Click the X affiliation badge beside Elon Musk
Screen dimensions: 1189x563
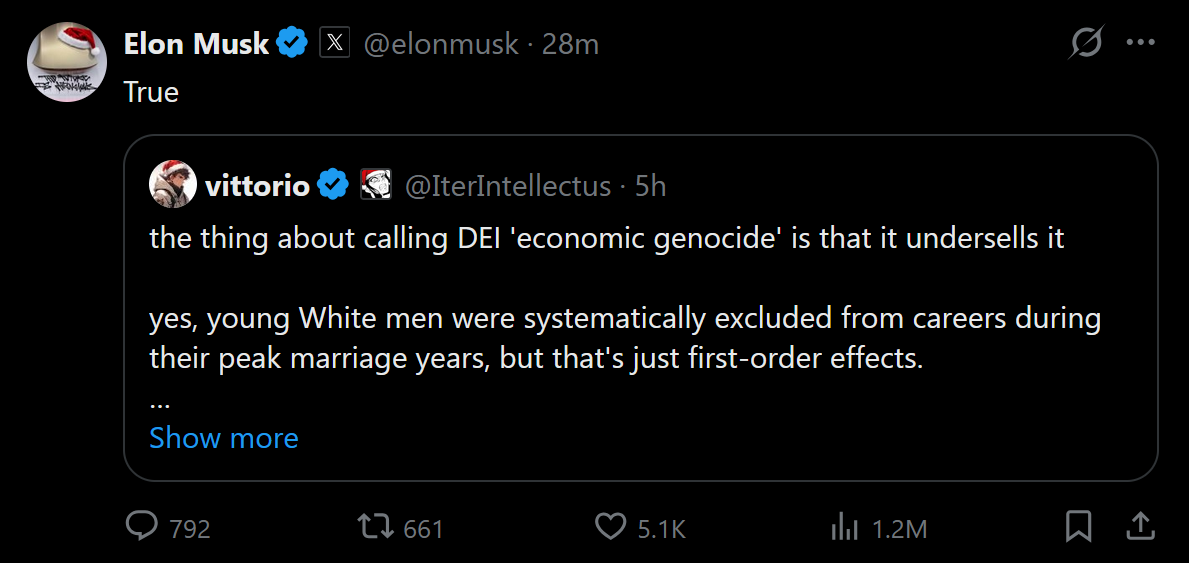point(334,44)
